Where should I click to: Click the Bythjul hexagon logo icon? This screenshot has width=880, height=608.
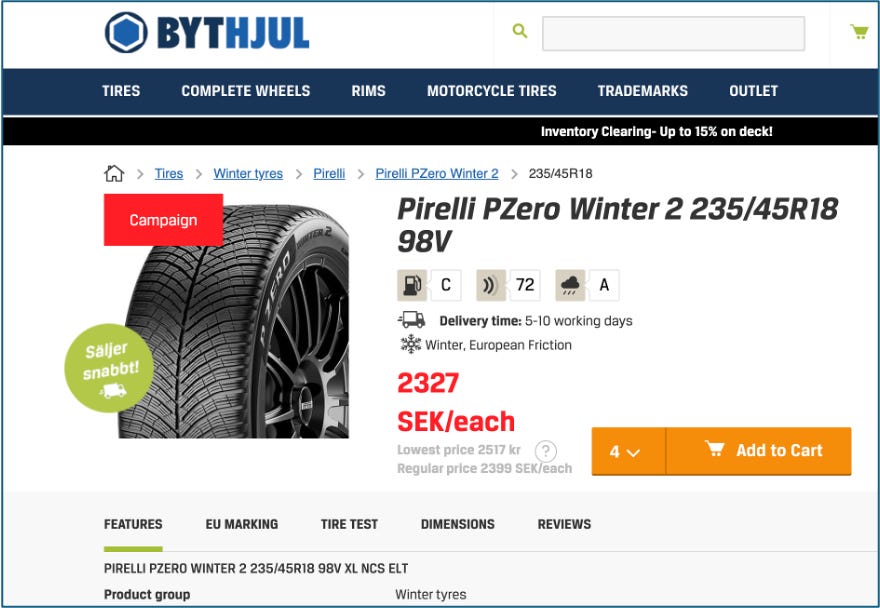point(126,33)
